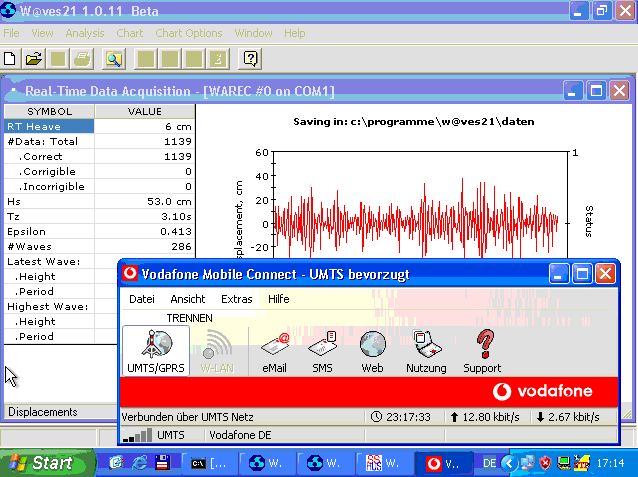
Task: Launch Internet Explorer from quick launch
Action: (140, 463)
